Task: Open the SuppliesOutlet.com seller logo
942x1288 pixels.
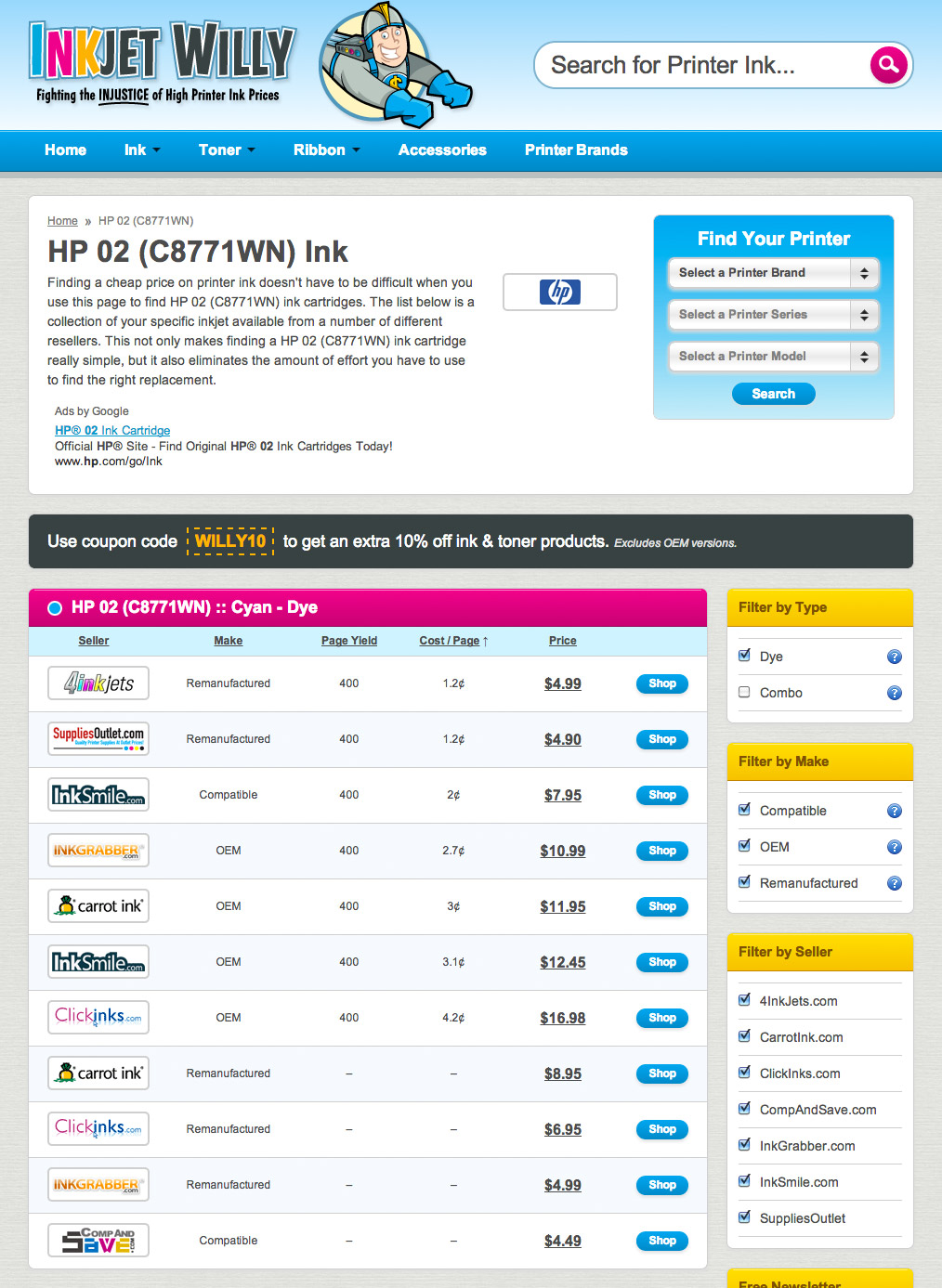Action: 98,739
